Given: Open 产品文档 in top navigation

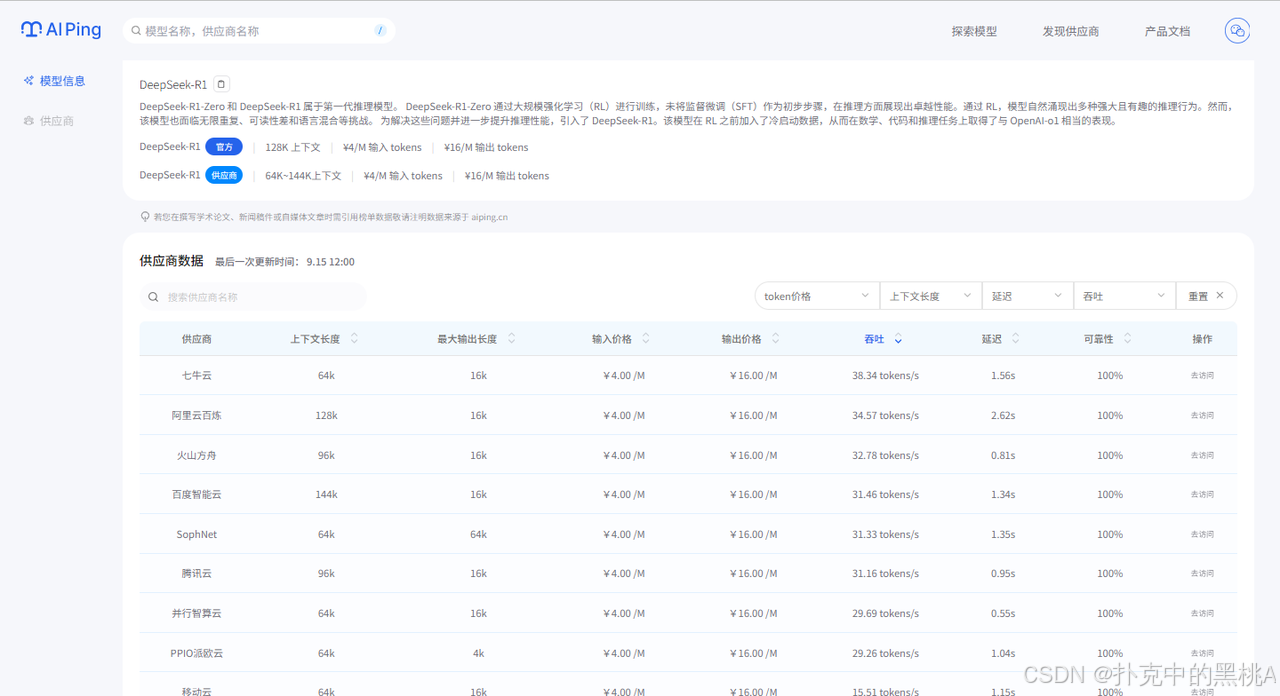Looking at the screenshot, I should pyautogui.click(x=1167, y=31).
